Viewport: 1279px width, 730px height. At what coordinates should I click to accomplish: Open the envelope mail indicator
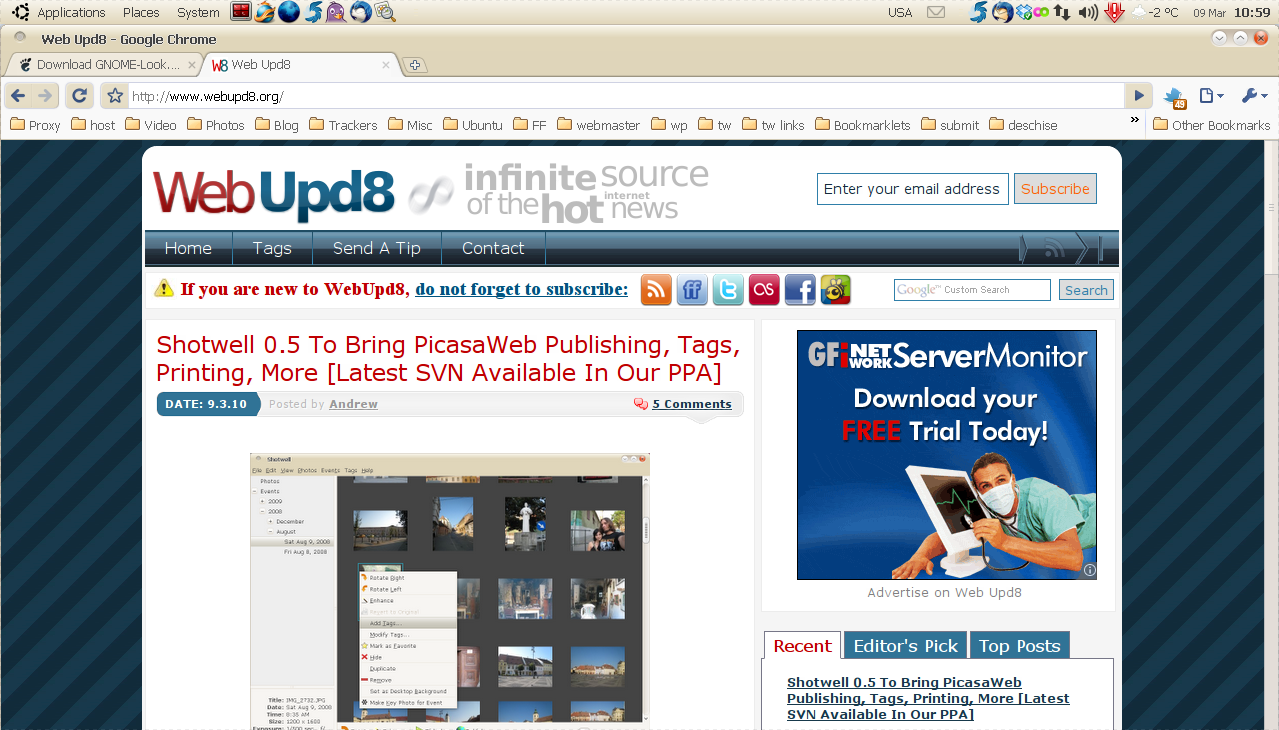(x=936, y=12)
